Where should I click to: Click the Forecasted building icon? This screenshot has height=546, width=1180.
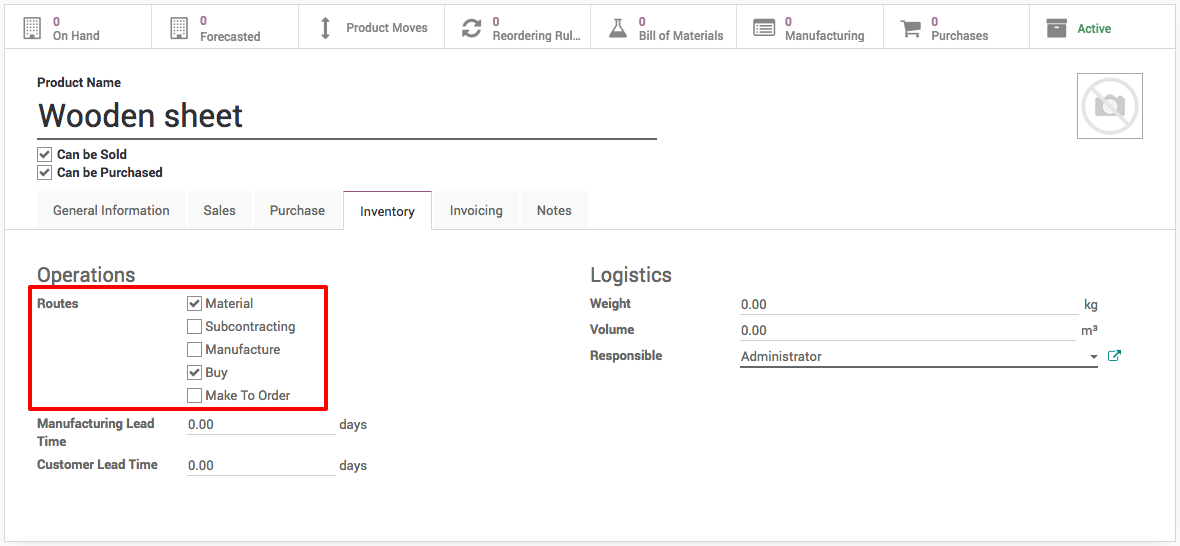(x=178, y=28)
